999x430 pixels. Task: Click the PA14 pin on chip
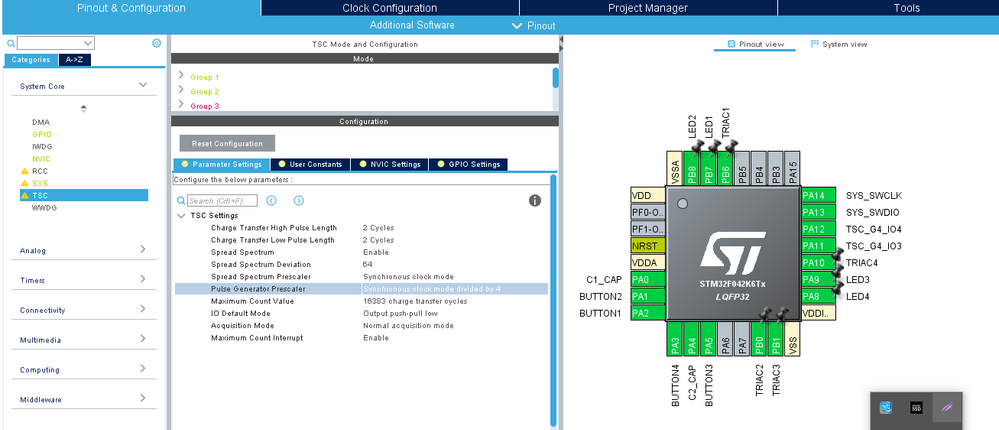[817, 196]
